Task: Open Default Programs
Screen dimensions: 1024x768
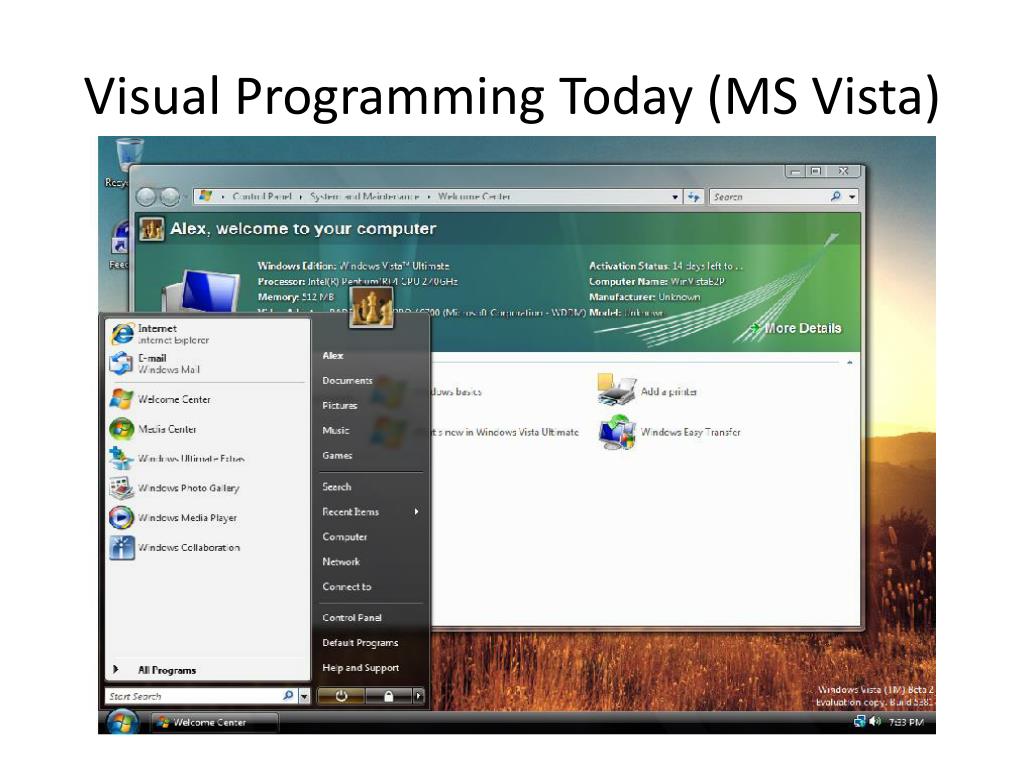Action: pyautogui.click(x=360, y=643)
